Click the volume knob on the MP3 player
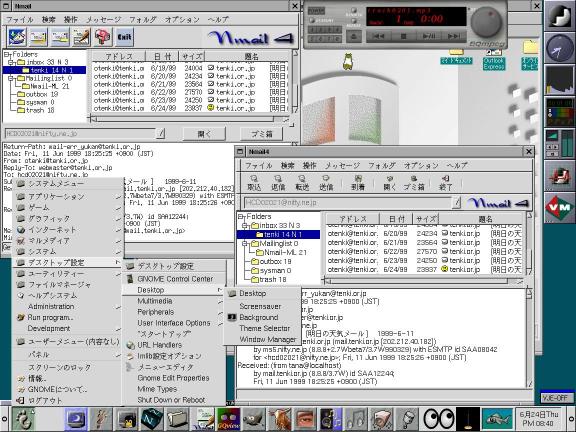 pyautogui.click(x=486, y=22)
